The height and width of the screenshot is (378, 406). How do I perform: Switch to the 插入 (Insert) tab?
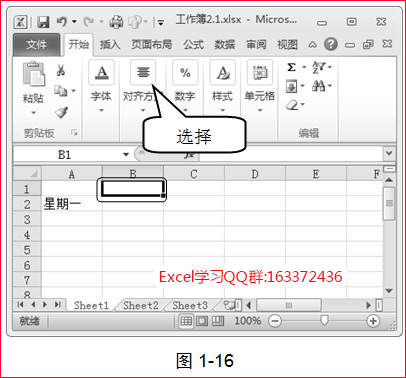110,44
